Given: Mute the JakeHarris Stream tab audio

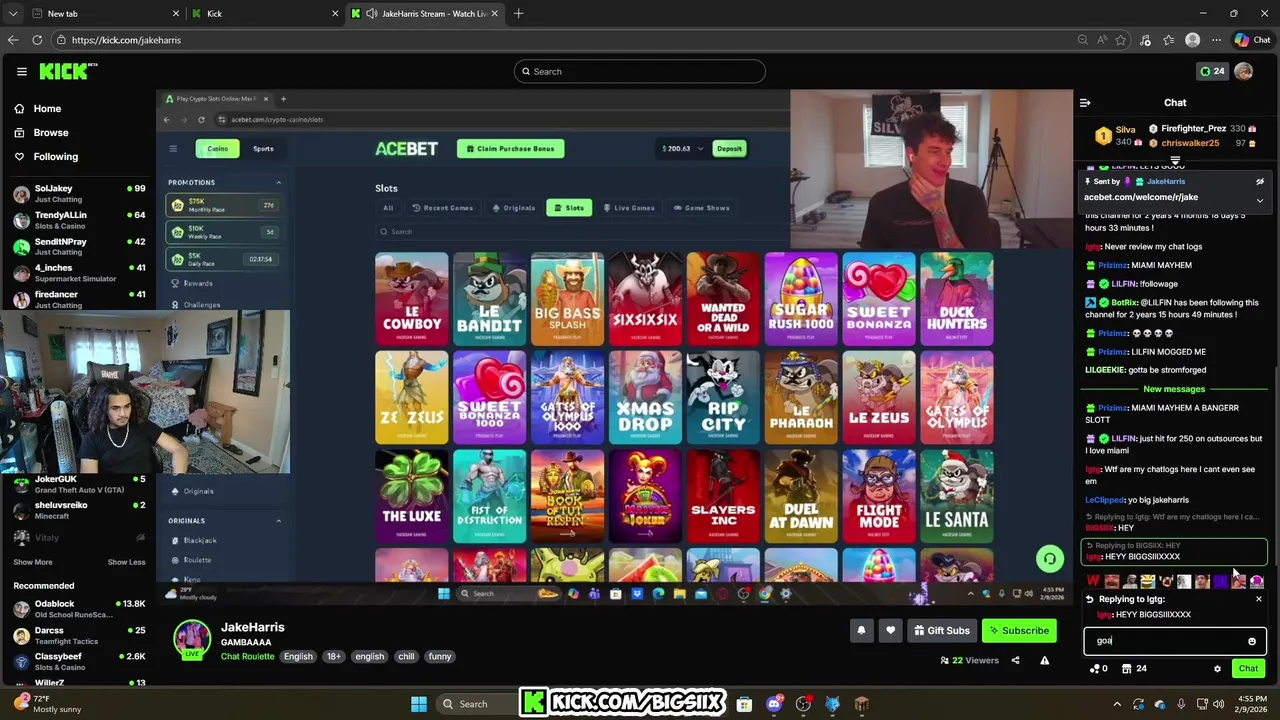Looking at the screenshot, I should [x=372, y=13].
